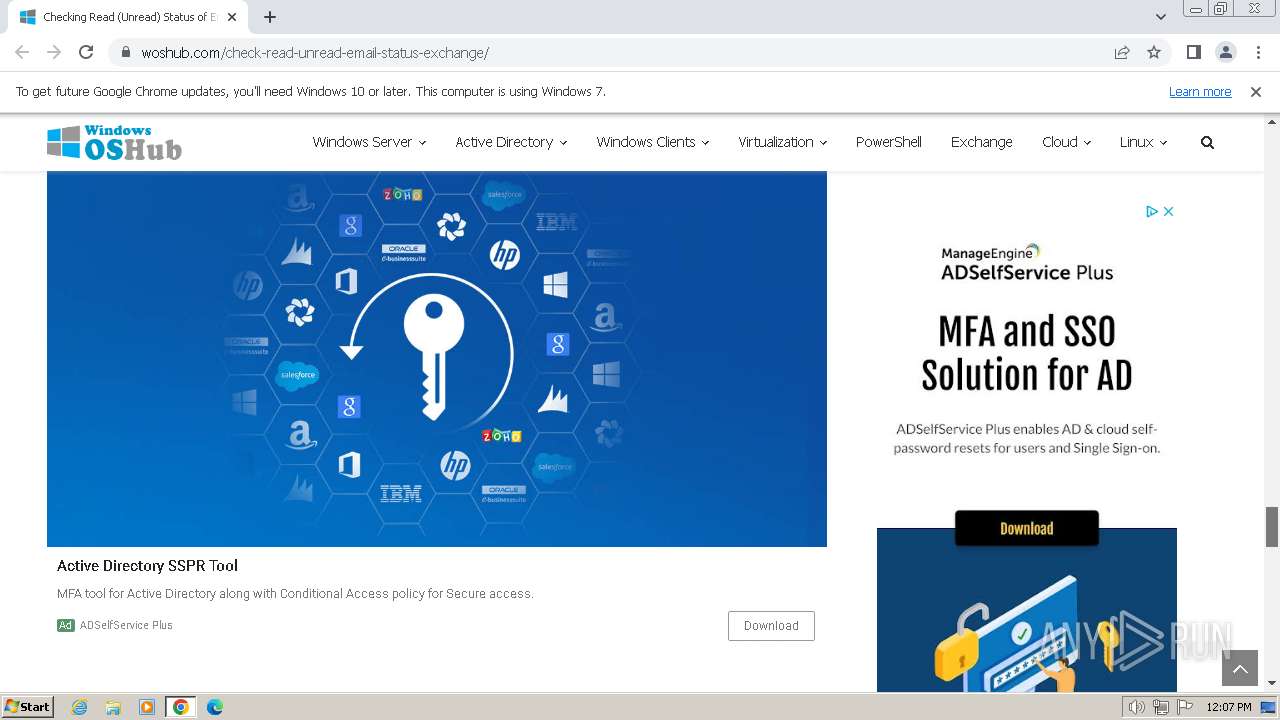Dismiss the Chrome update notification bar
The width and height of the screenshot is (1280, 720).
pyautogui.click(x=1256, y=91)
